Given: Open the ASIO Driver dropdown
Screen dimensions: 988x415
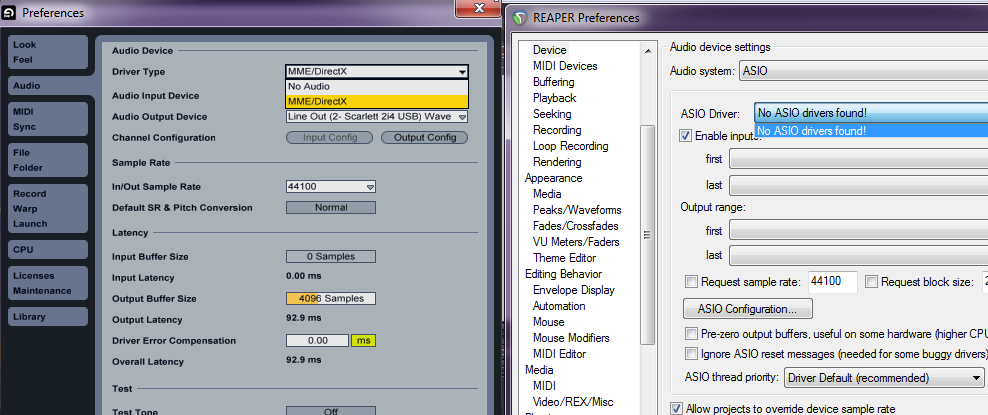Looking at the screenshot, I should (871, 113).
